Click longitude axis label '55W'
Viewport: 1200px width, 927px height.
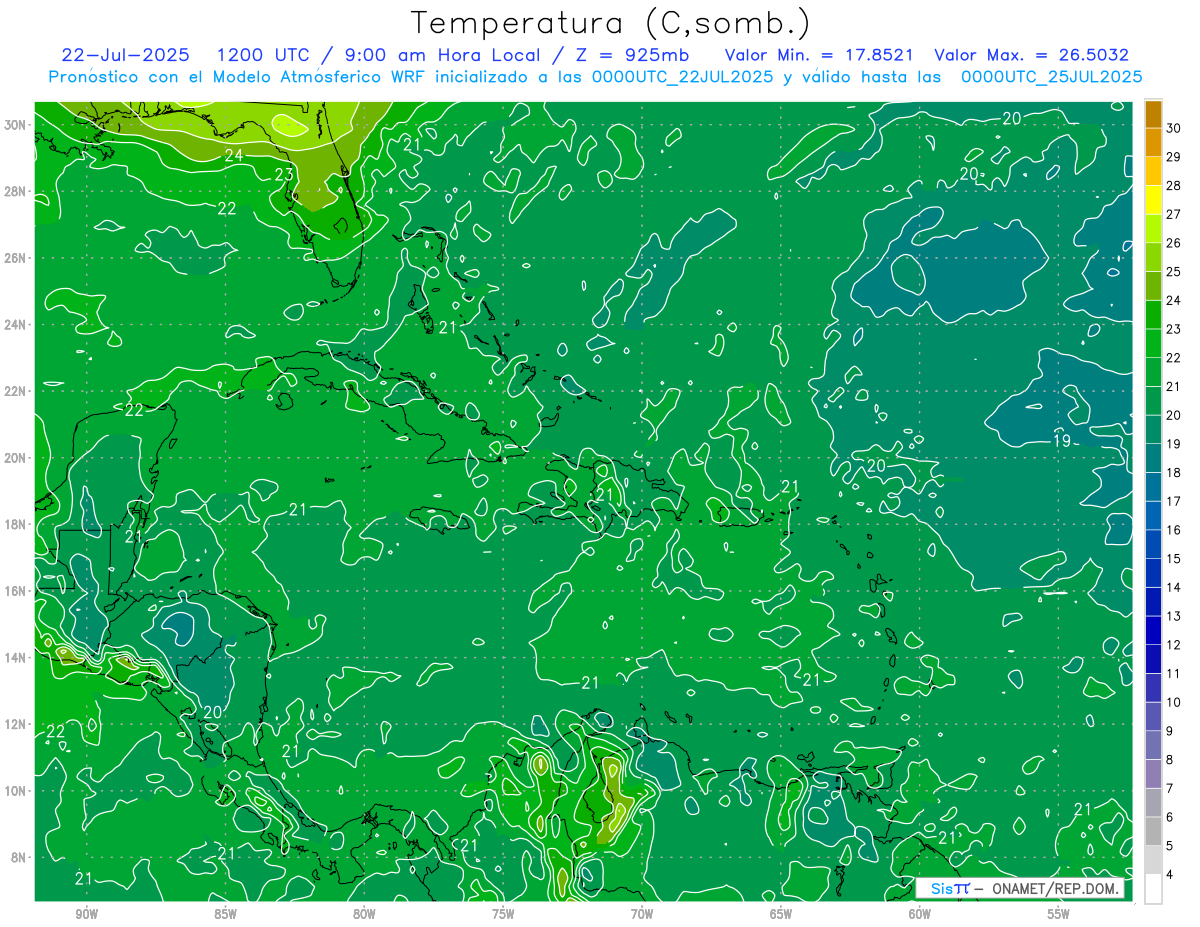tap(1059, 914)
